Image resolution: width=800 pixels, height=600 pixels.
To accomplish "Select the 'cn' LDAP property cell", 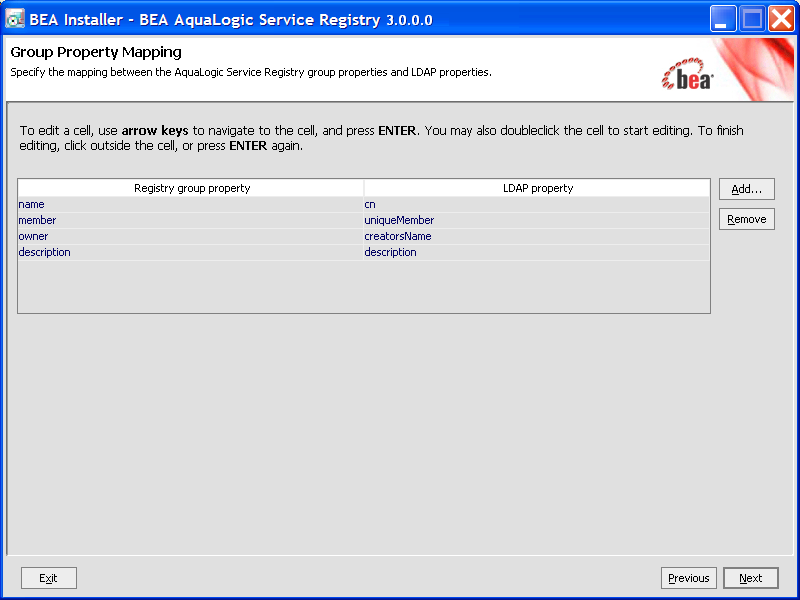I will tap(537, 205).
